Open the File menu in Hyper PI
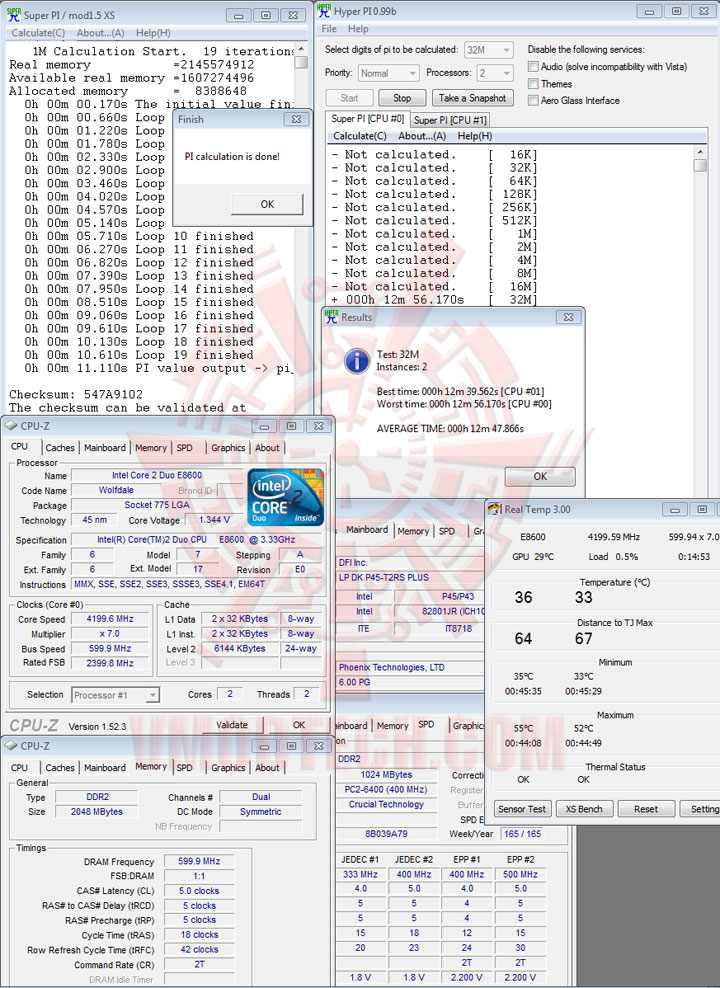 [329, 28]
